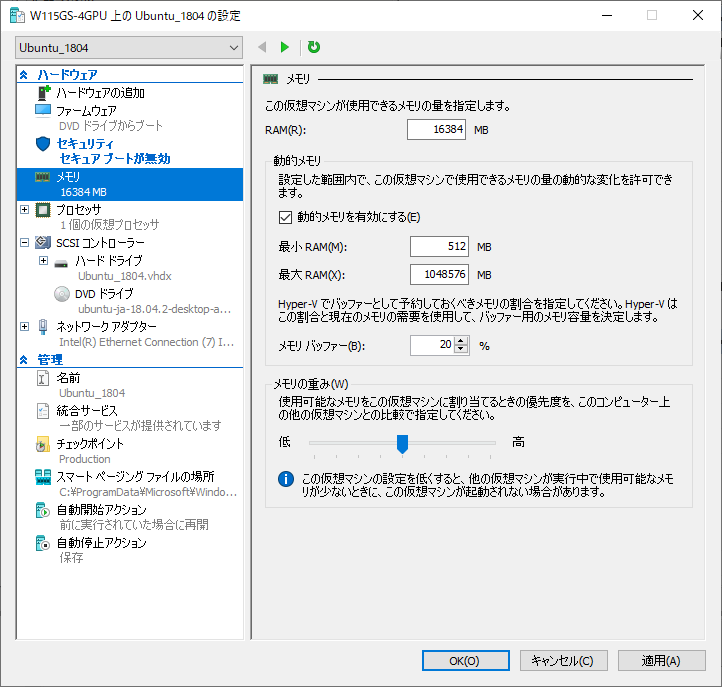This screenshot has width=722, height=687.
Task: Click the 16384 MB text in selected row
Action: point(83,192)
